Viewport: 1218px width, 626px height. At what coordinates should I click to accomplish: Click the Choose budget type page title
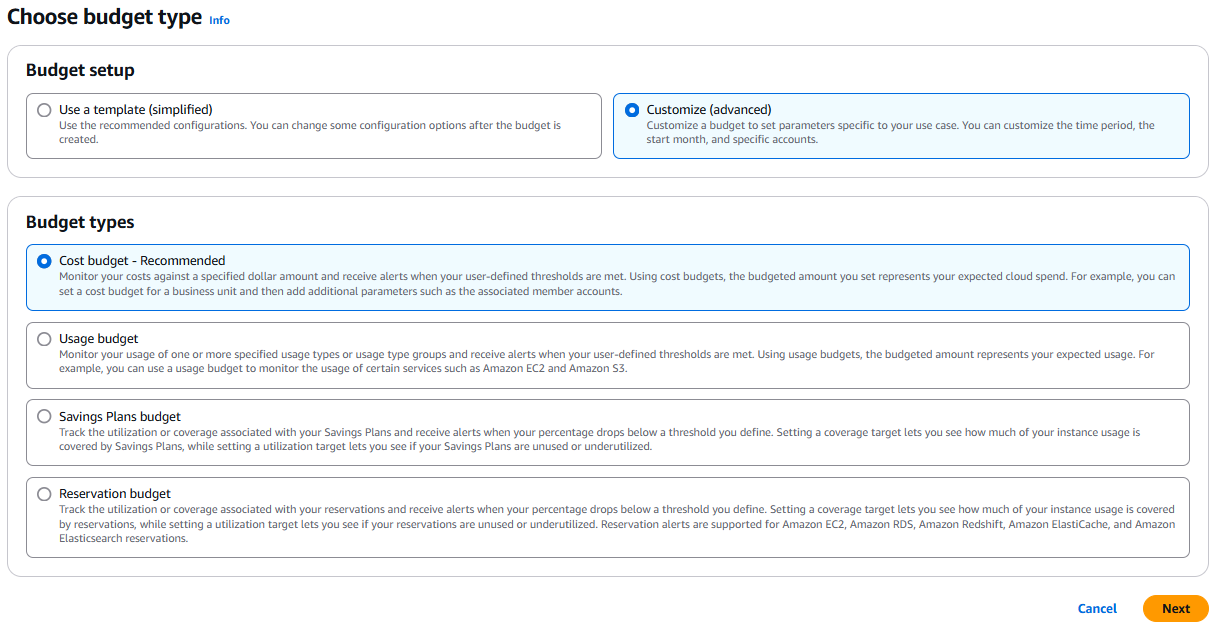click(105, 17)
